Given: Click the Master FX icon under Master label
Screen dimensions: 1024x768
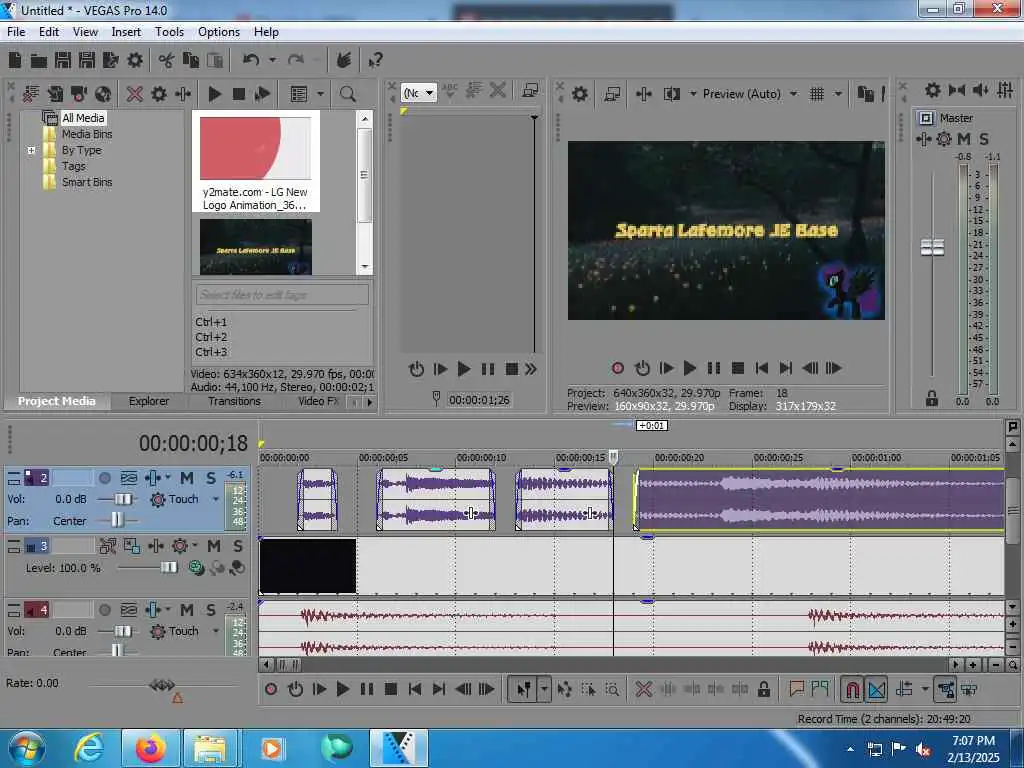Looking at the screenshot, I should (923, 139).
